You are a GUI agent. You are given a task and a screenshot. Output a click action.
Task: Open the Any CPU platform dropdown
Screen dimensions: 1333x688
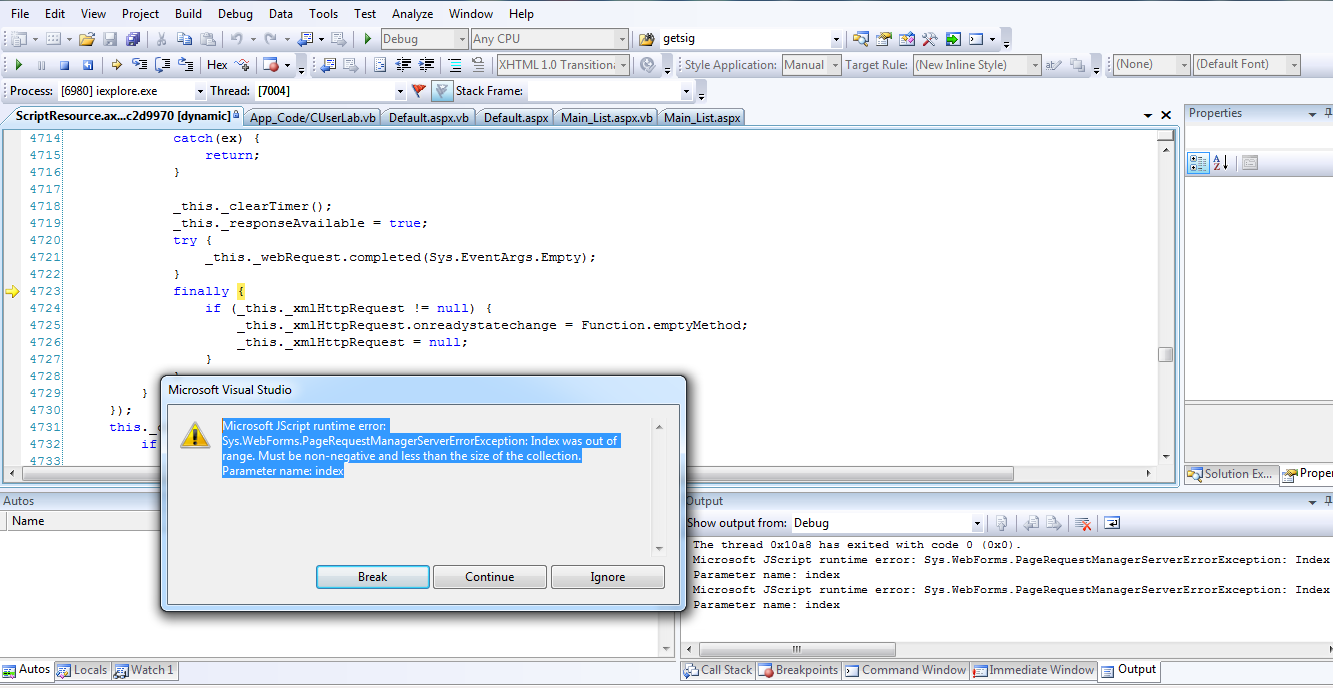[622, 39]
